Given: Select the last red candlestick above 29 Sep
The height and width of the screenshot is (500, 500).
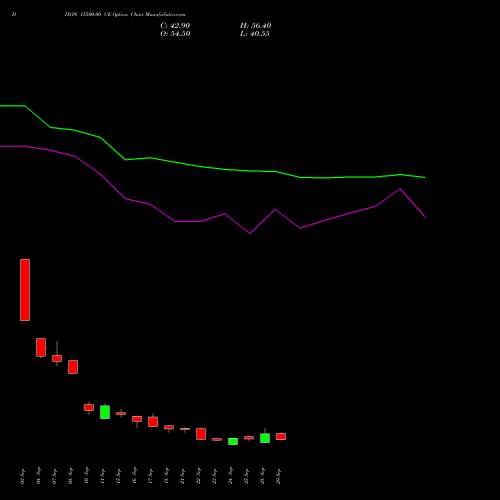Looking at the screenshot, I should (x=281, y=437).
